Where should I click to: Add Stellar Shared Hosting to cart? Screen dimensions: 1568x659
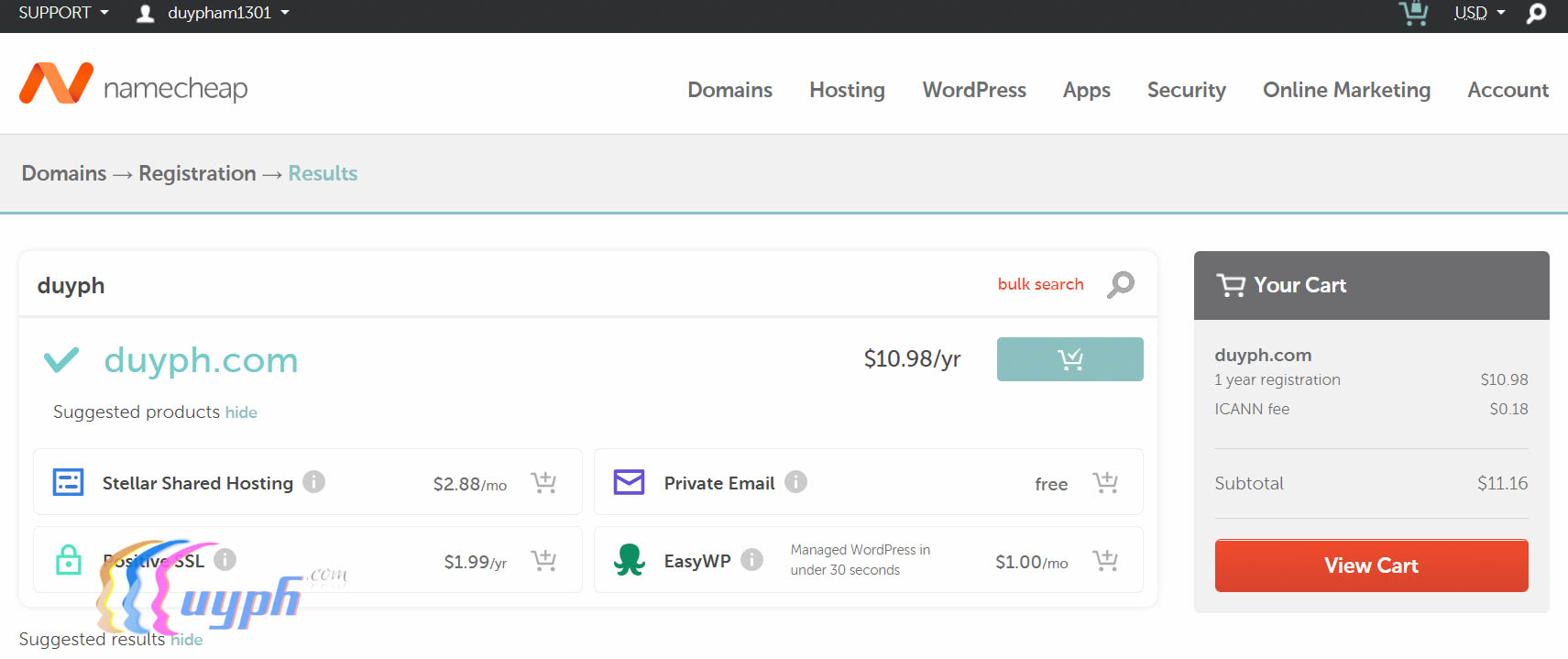pyautogui.click(x=543, y=483)
